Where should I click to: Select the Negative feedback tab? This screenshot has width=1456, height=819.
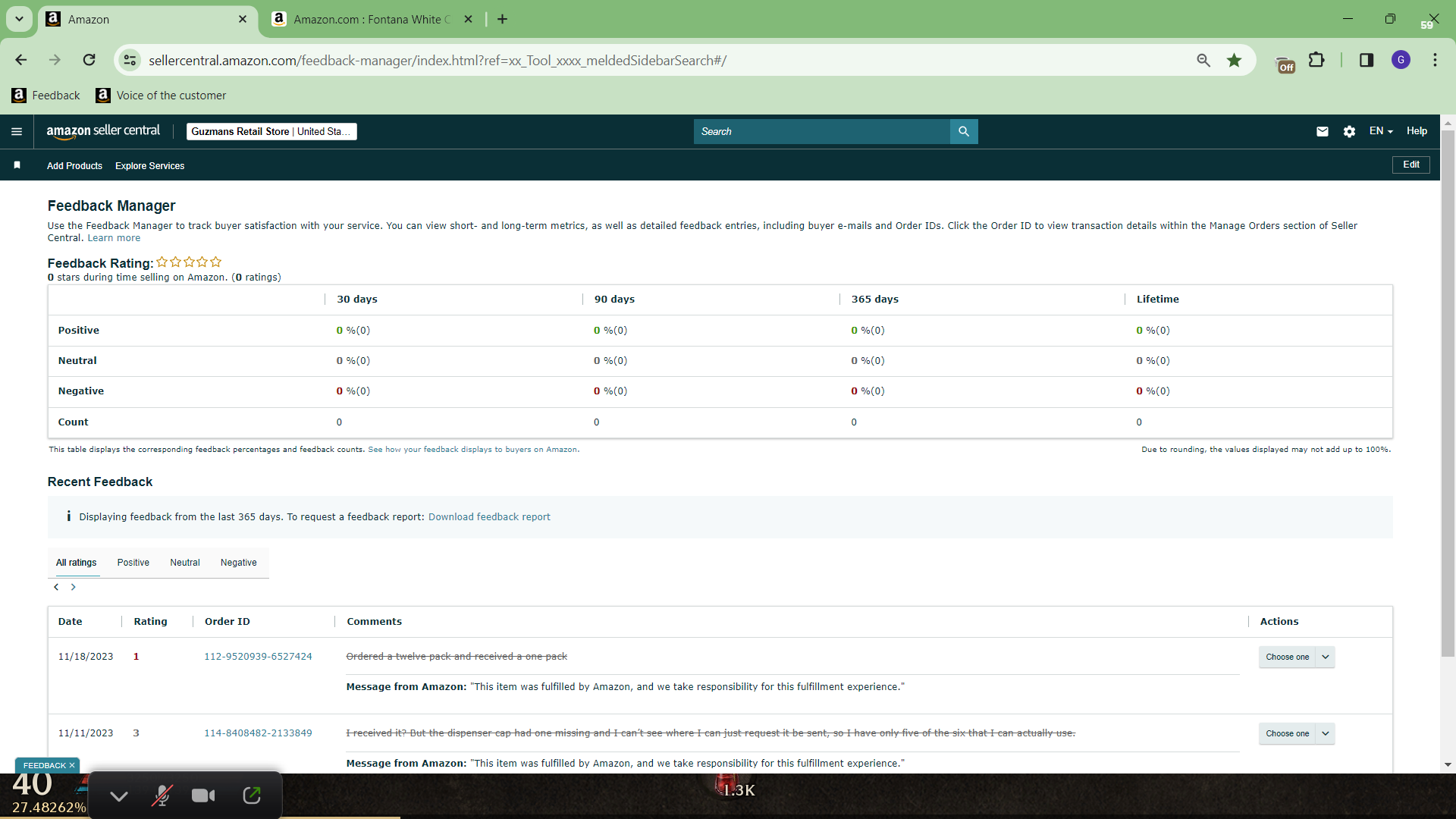(x=239, y=563)
